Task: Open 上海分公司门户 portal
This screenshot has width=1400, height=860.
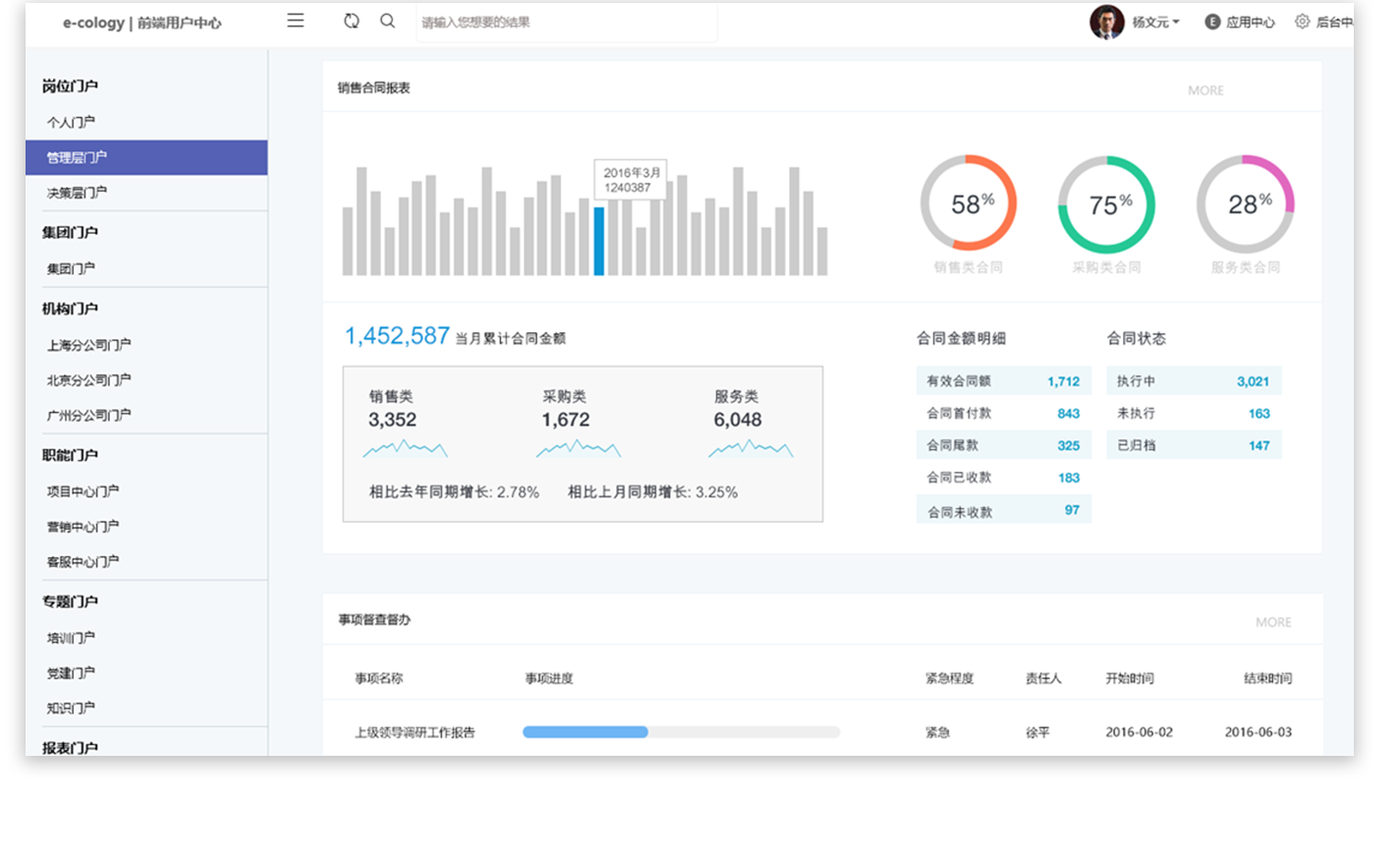Action: tap(88, 345)
